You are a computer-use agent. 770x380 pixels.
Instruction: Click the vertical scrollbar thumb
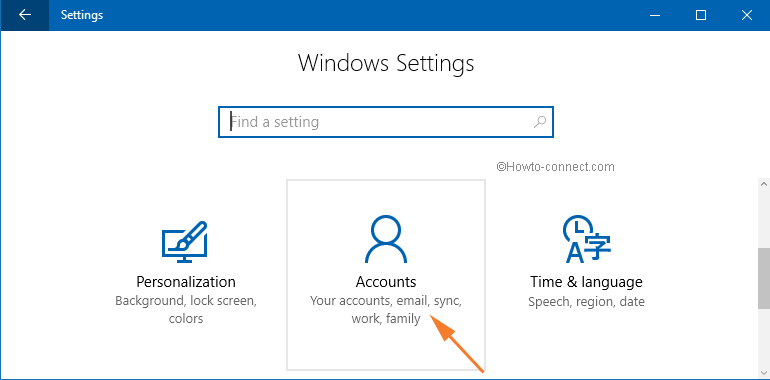tap(764, 278)
